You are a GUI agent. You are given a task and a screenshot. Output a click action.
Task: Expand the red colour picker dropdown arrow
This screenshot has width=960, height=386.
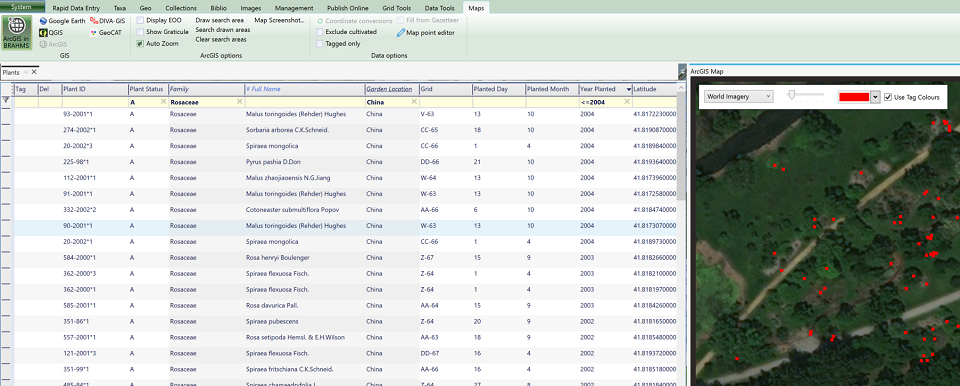875,97
